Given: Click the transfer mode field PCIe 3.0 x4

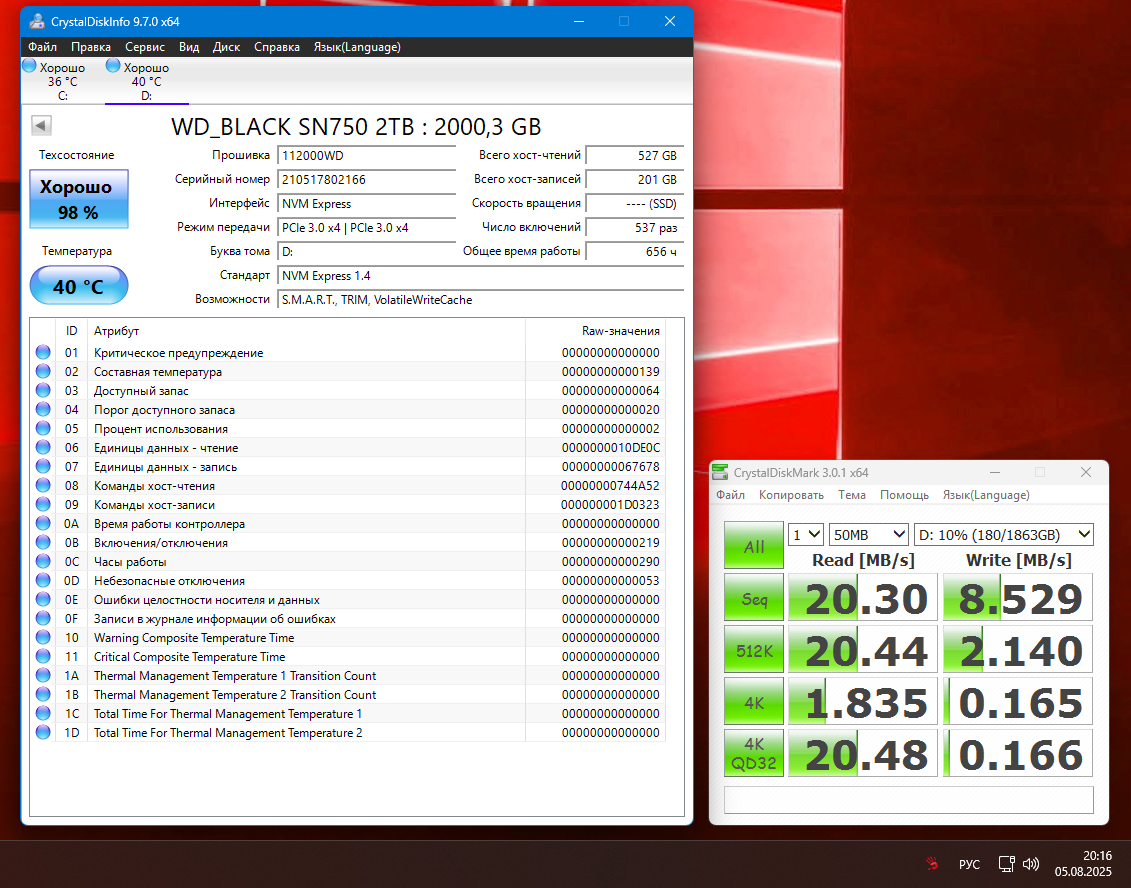Looking at the screenshot, I should pyautogui.click(x=366, y=228).
